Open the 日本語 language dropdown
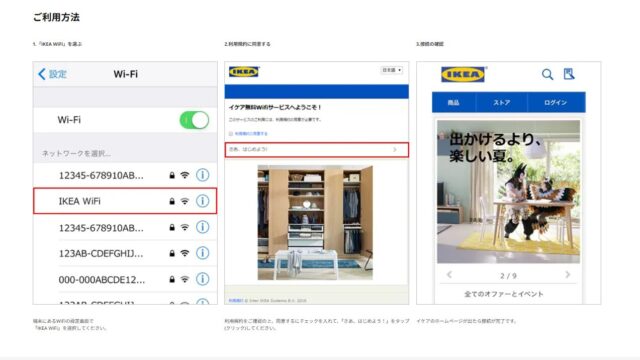The height and width of the screenshot is (360, 640). coord(391,70)
